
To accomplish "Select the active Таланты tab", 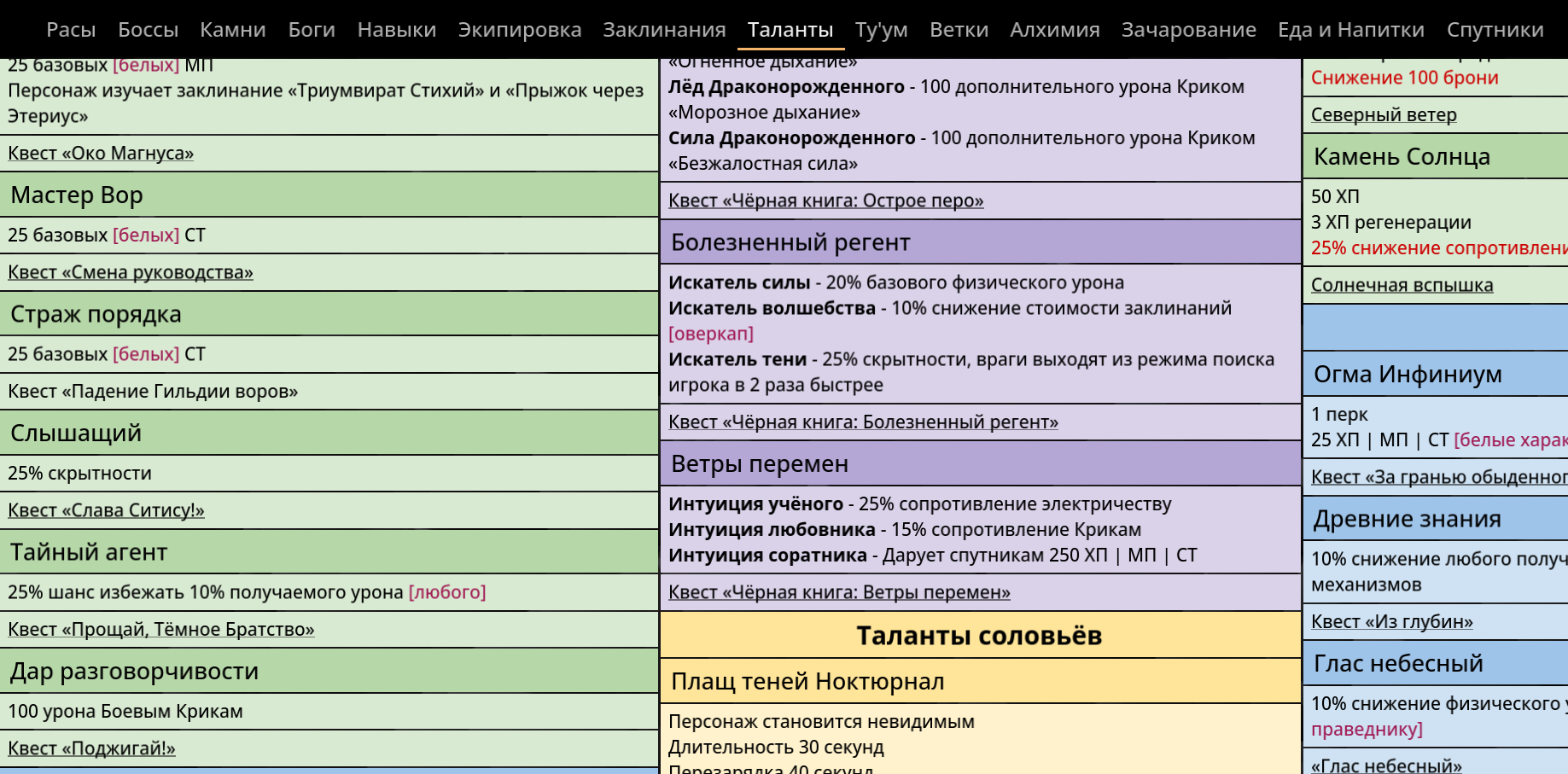I will click(x=790, y=30).
